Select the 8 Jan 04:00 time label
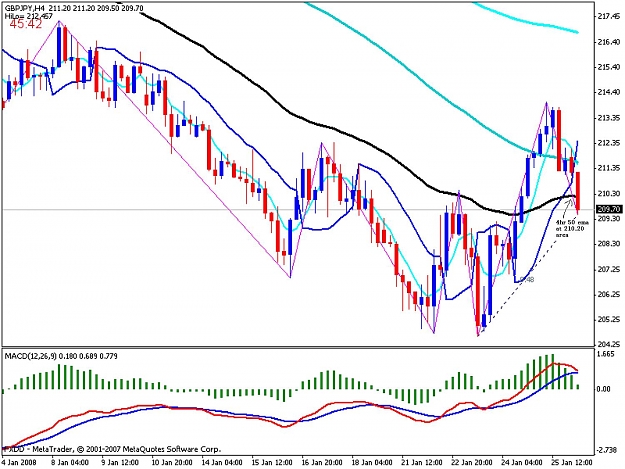This screenshot has height=469, width=625. (x=69, y=463)
